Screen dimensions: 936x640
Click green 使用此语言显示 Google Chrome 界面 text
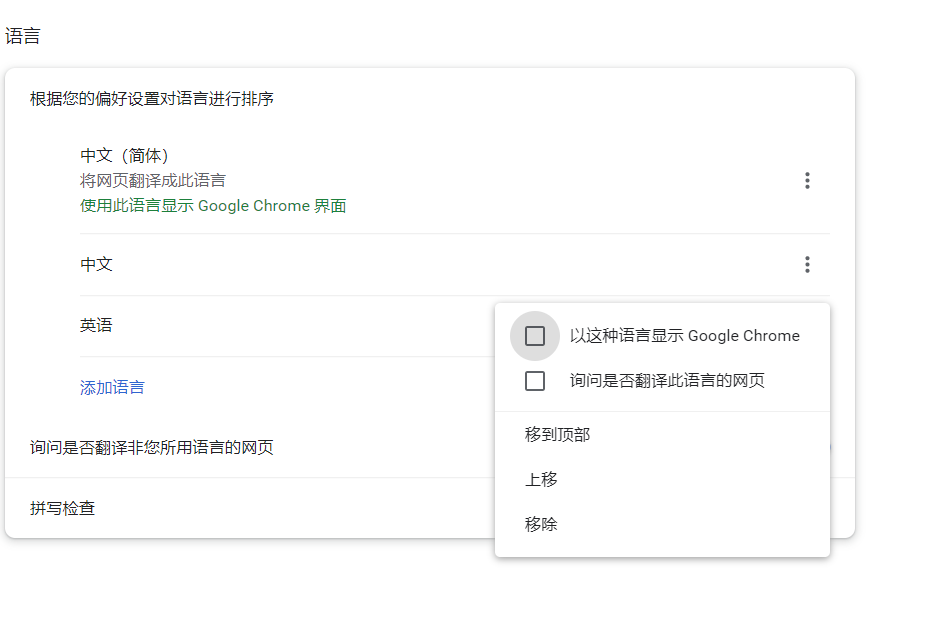click(x=213, y=207)
